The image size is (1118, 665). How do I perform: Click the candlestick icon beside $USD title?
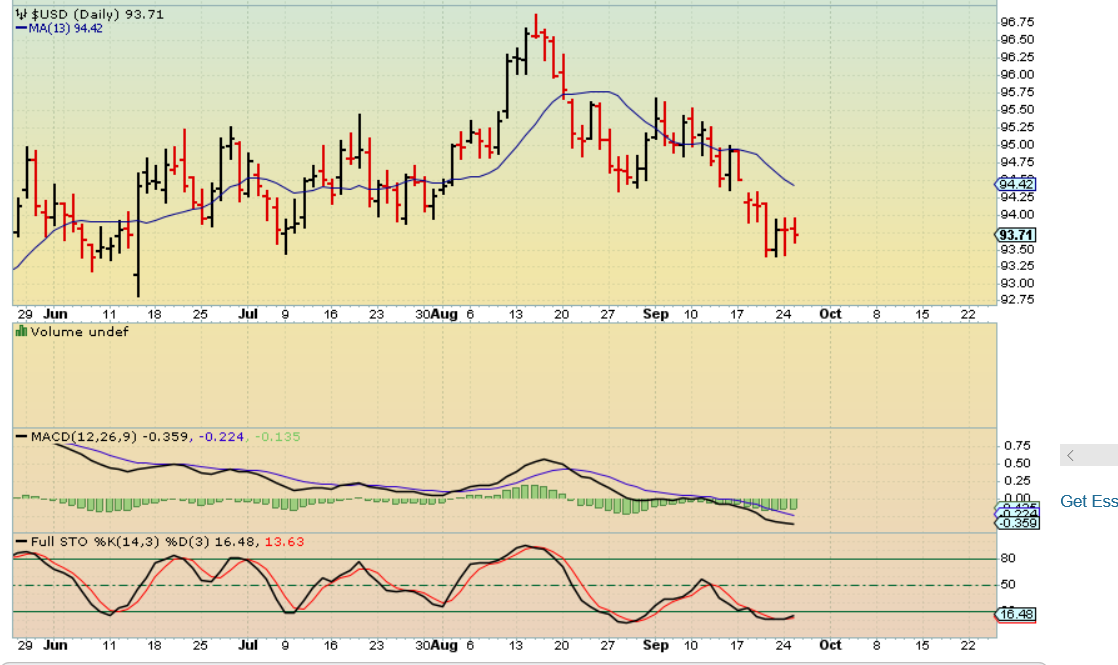coord(20,14)
